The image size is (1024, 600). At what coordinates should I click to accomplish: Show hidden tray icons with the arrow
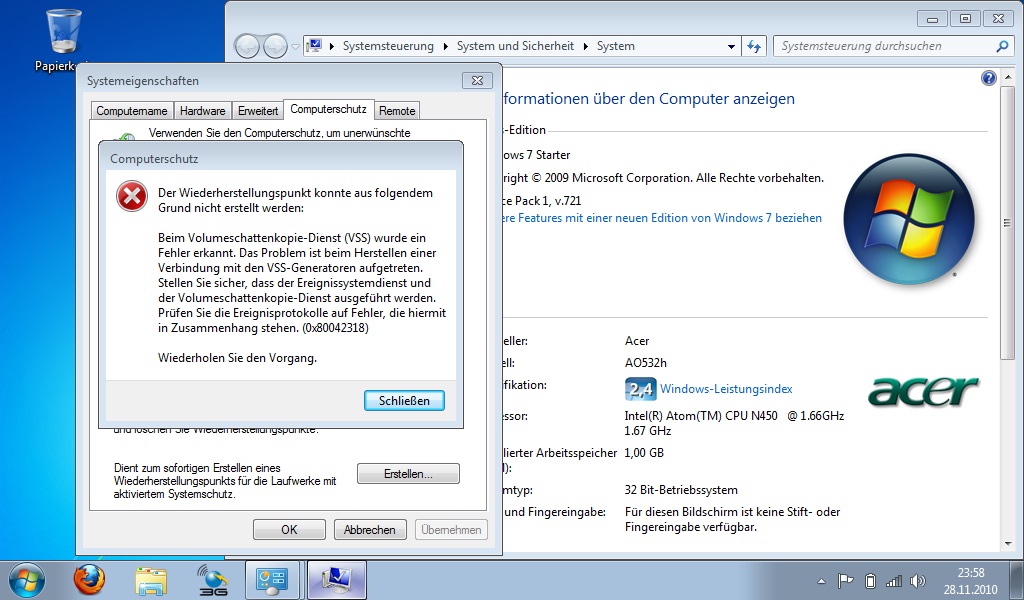pos(822,581)
